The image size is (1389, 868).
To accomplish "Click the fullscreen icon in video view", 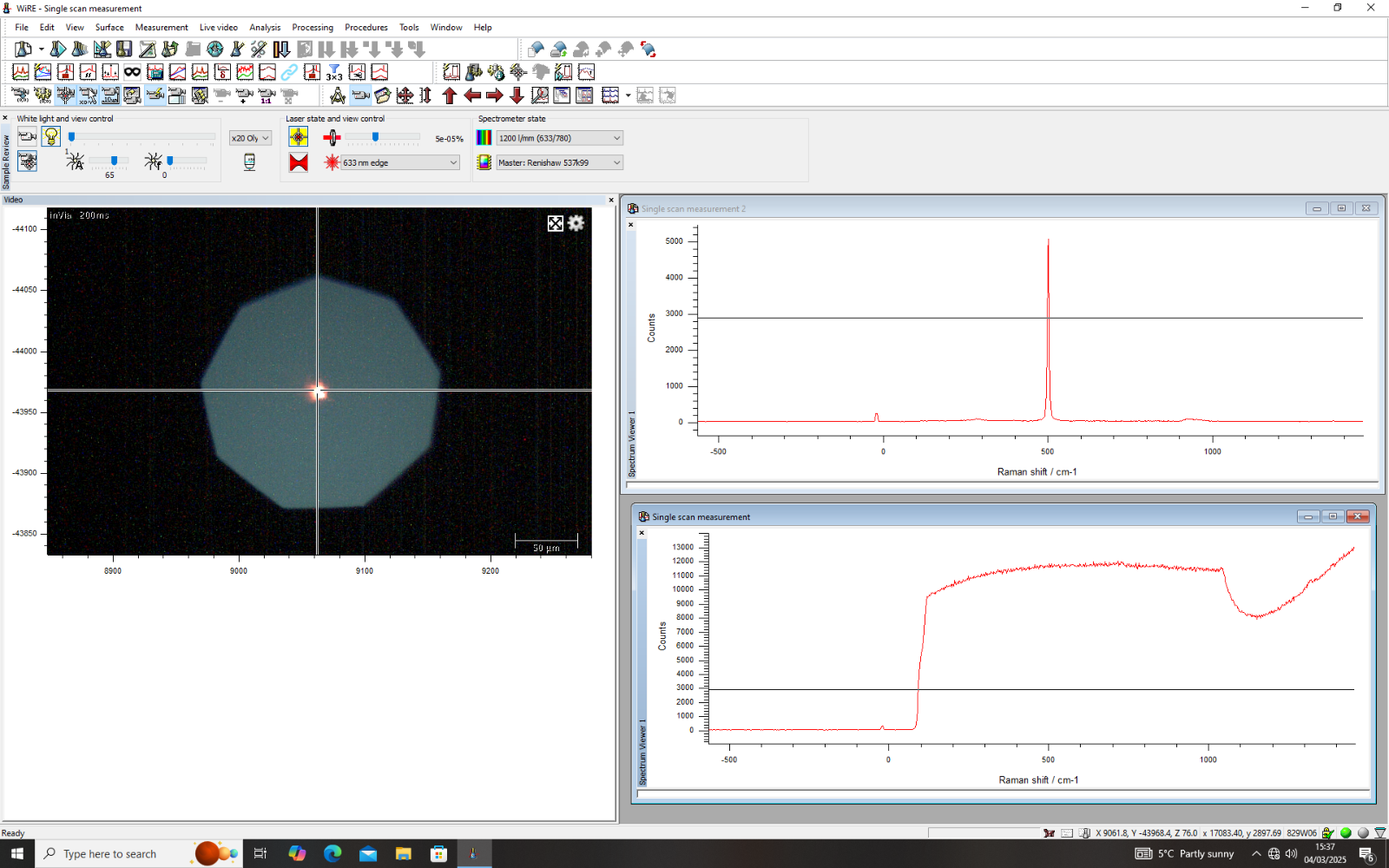I will point(556,223).
